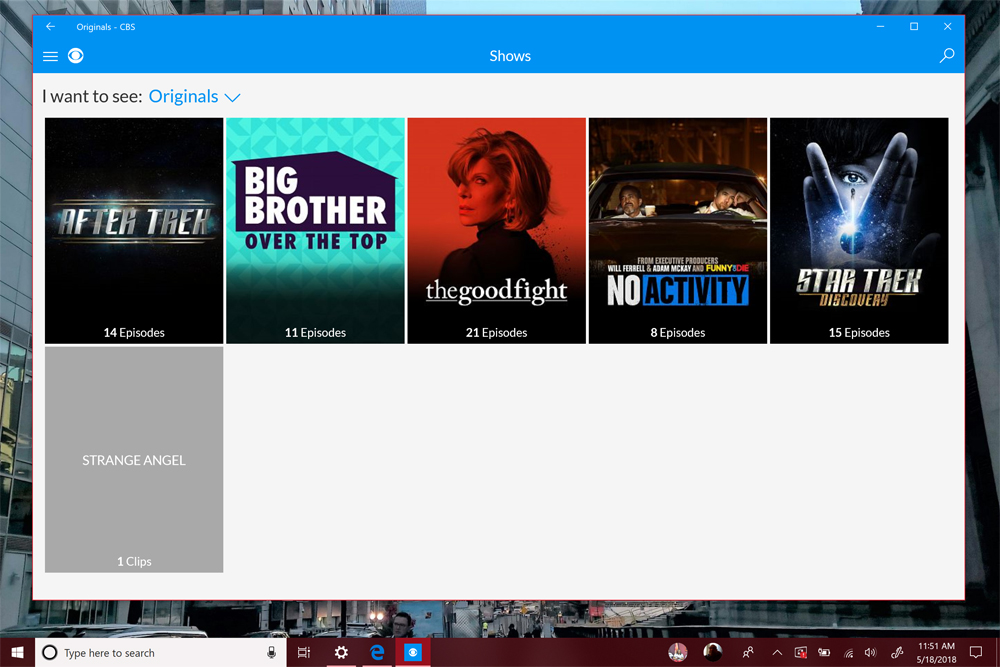Open the volume speaker icon

[871, 652]
